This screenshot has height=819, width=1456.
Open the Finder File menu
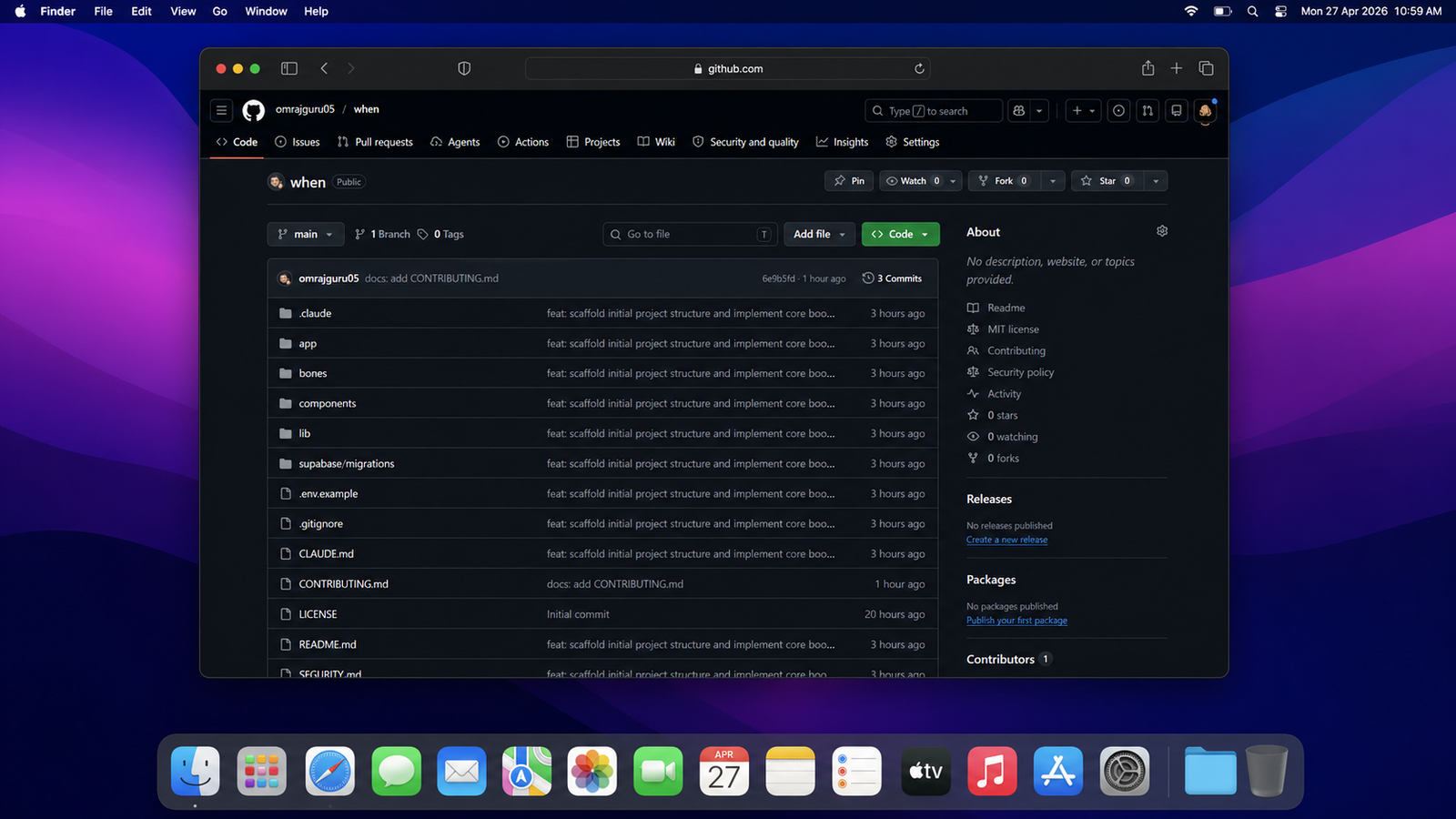(x=103, y=11)
